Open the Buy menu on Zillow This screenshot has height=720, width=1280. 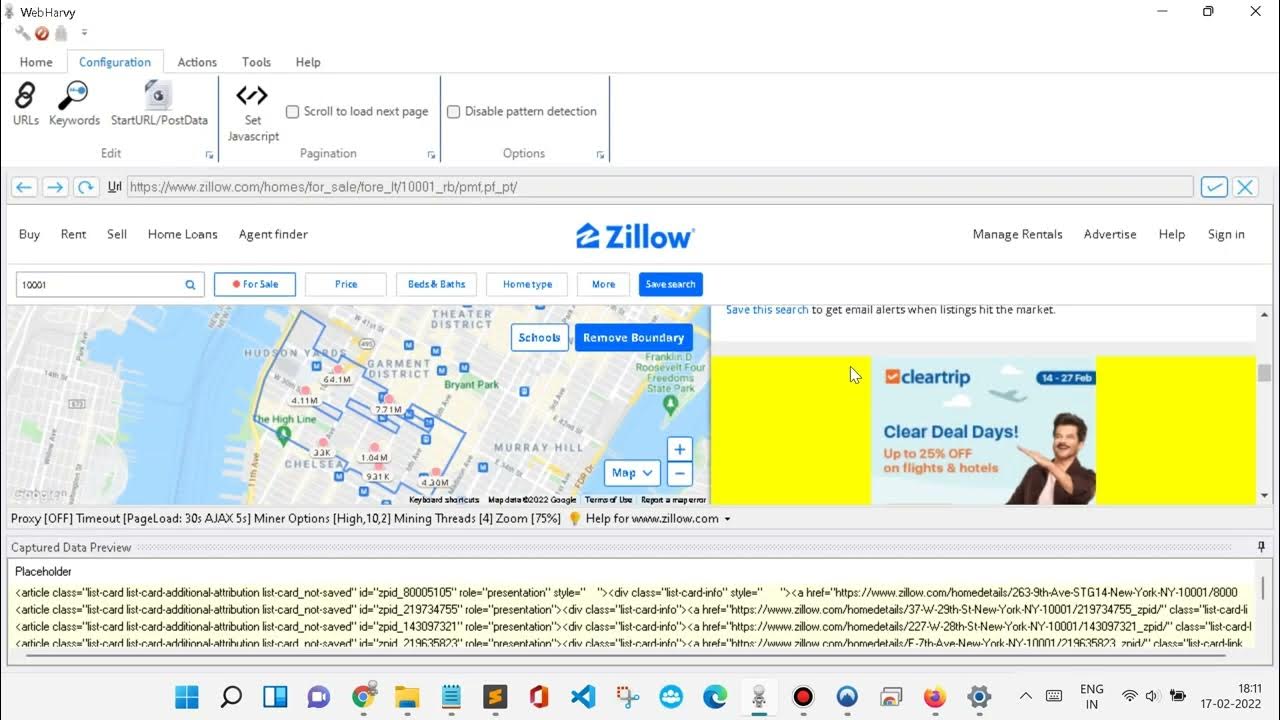(x=29, y=234)
